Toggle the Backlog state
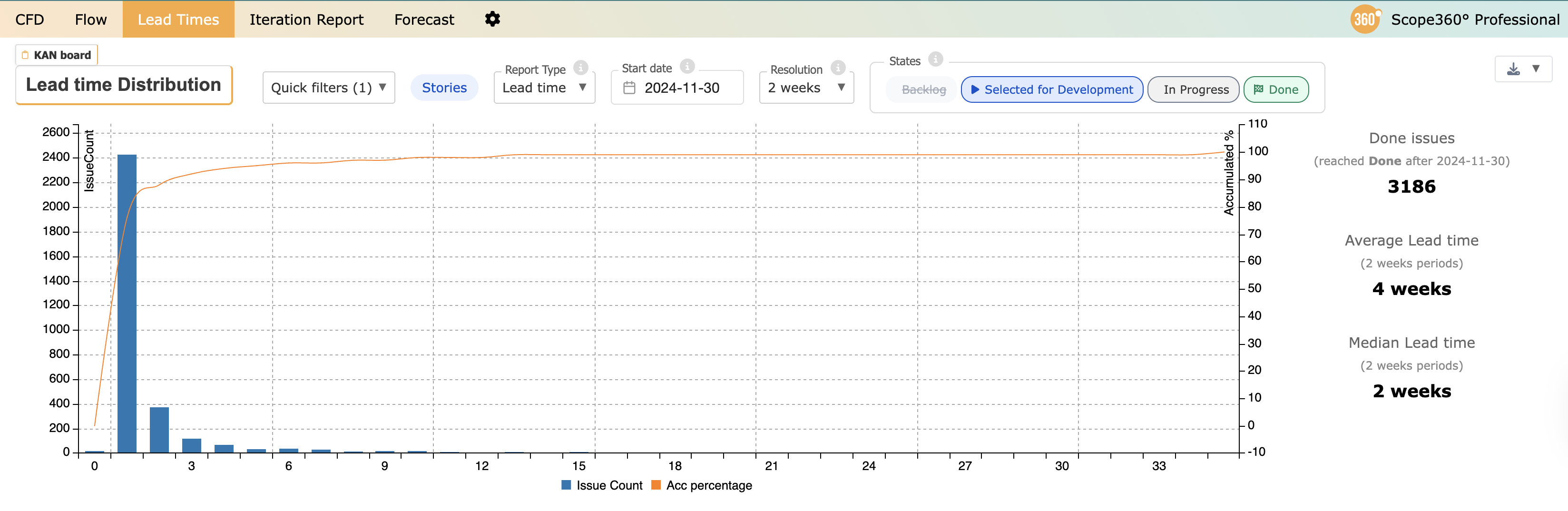Screen dimensions: 1568x511 (923, 89)
